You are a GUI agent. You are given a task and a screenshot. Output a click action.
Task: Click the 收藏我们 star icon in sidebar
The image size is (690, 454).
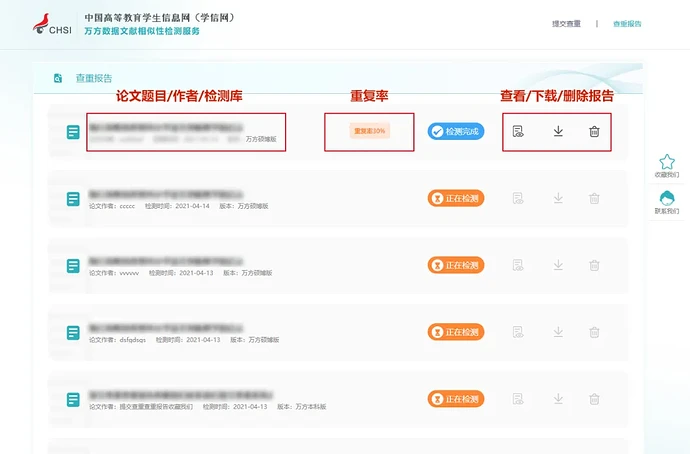(667, 162)
